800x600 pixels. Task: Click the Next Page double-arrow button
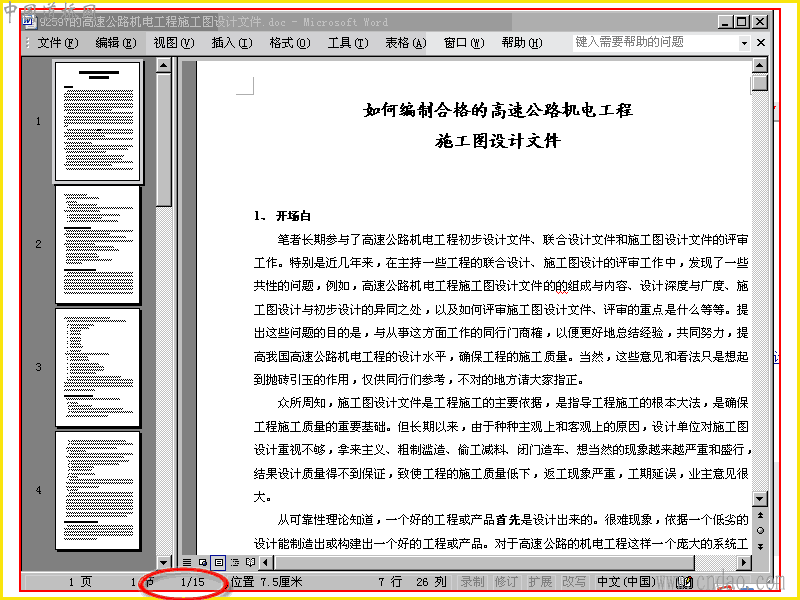tap(760, 546)
